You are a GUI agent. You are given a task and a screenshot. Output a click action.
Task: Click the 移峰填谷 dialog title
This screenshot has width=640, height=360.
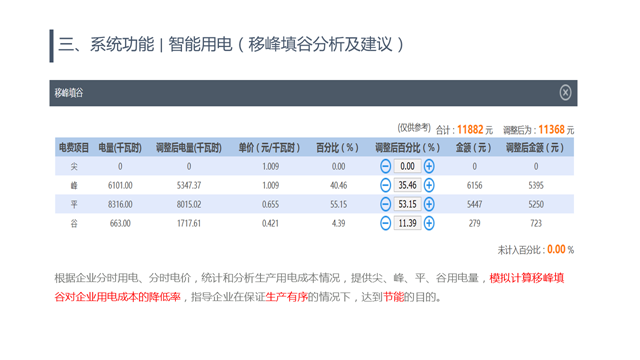[x=69, y=93]
